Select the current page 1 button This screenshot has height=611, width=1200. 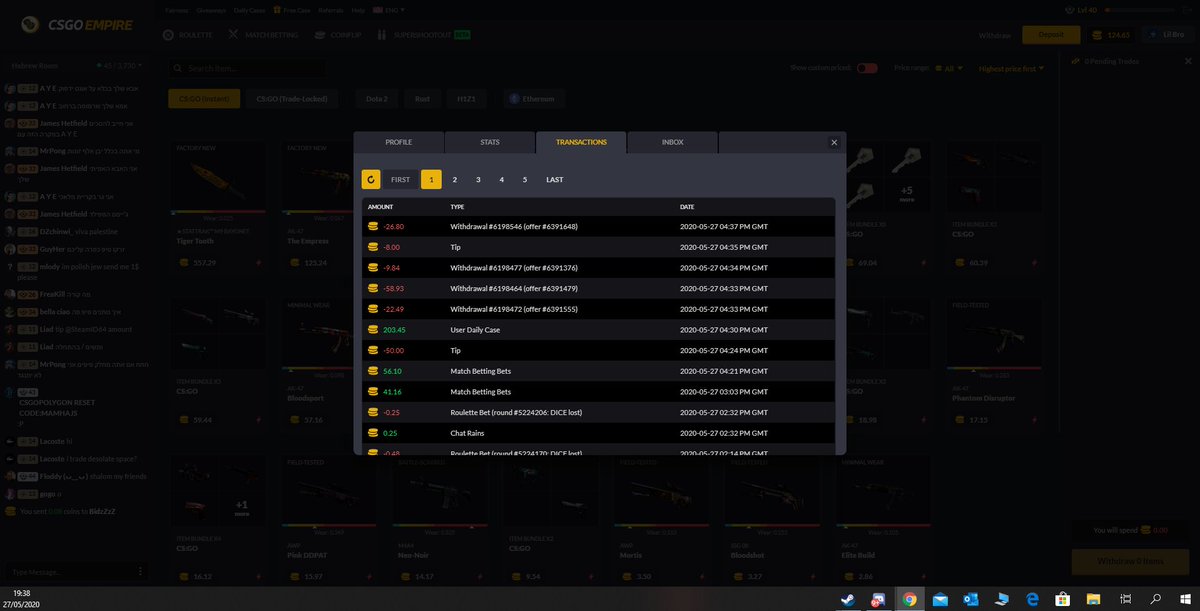(431, 180)
